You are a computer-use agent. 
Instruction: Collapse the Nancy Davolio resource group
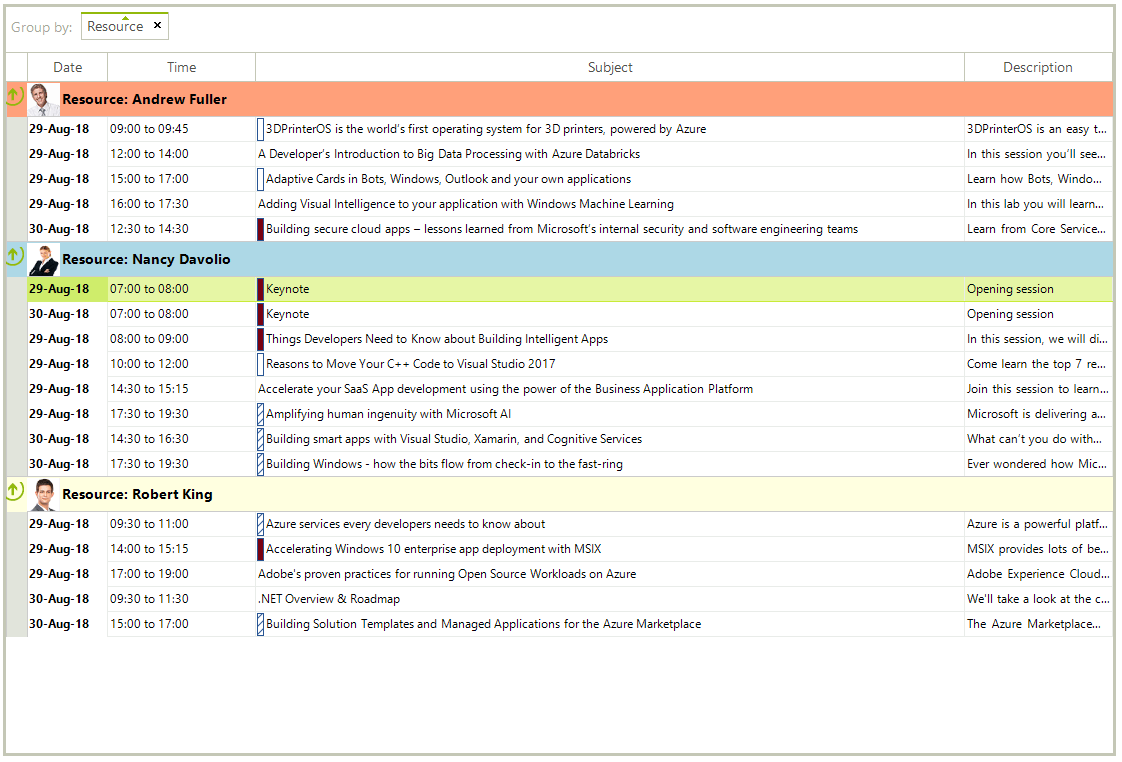click(14, 256)
